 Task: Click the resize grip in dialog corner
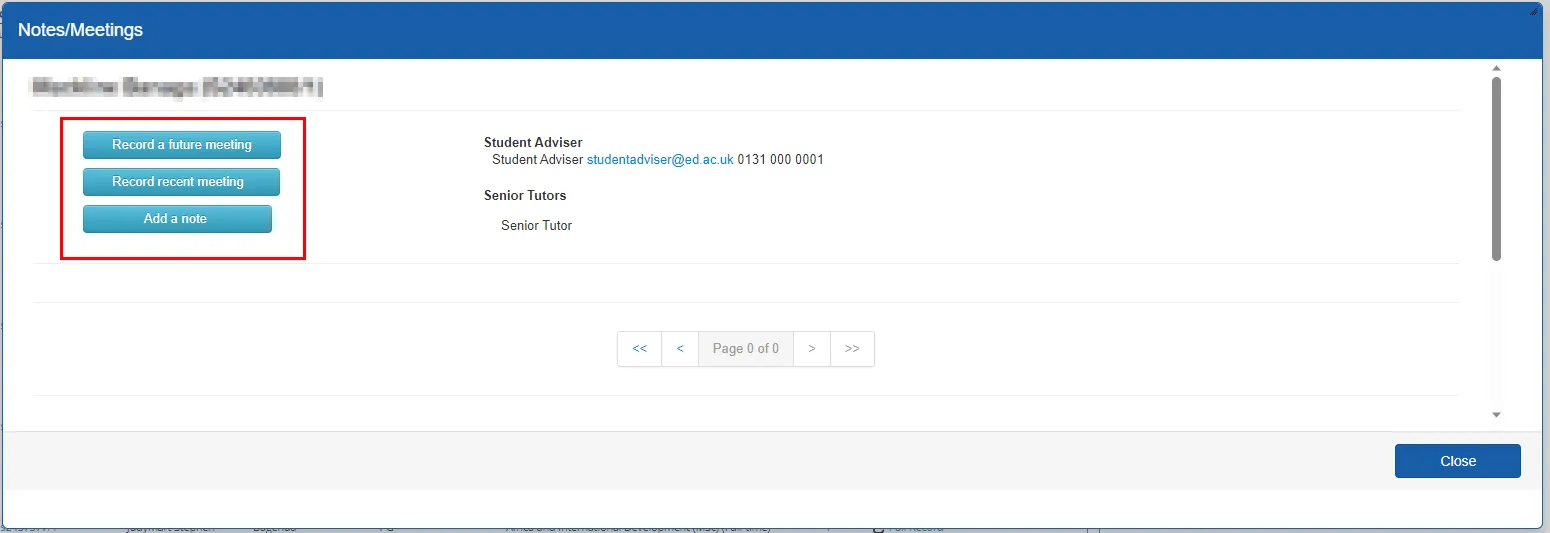[x=1534, y=10]
